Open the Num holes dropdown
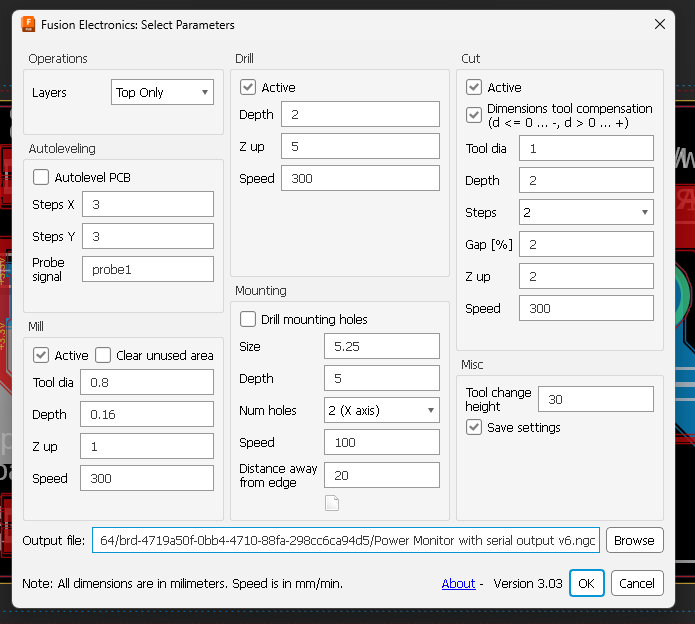The image size is (695, 624). click(382, 410)
